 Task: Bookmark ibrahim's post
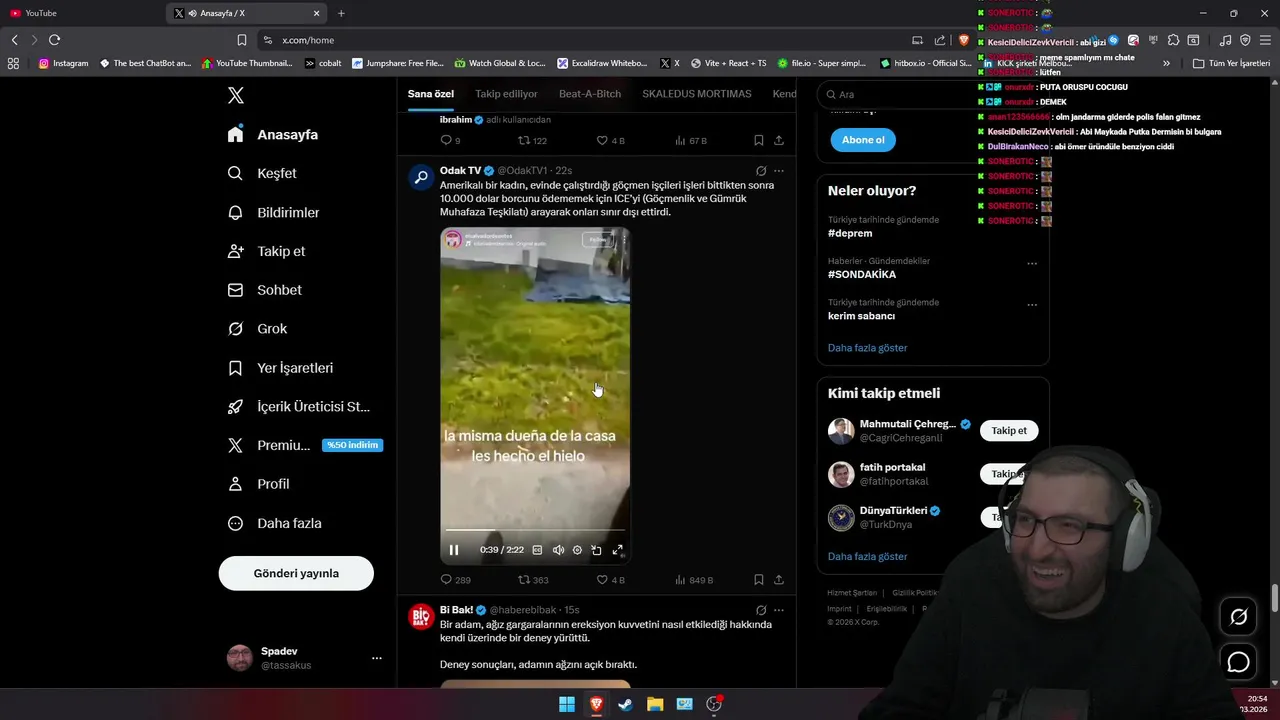(x=759, y=141)
